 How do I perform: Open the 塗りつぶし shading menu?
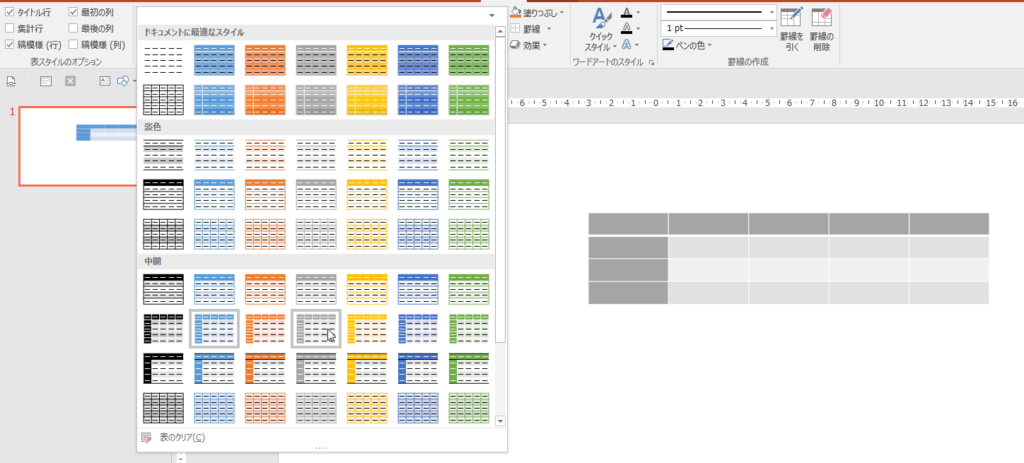tap(538, 12)
